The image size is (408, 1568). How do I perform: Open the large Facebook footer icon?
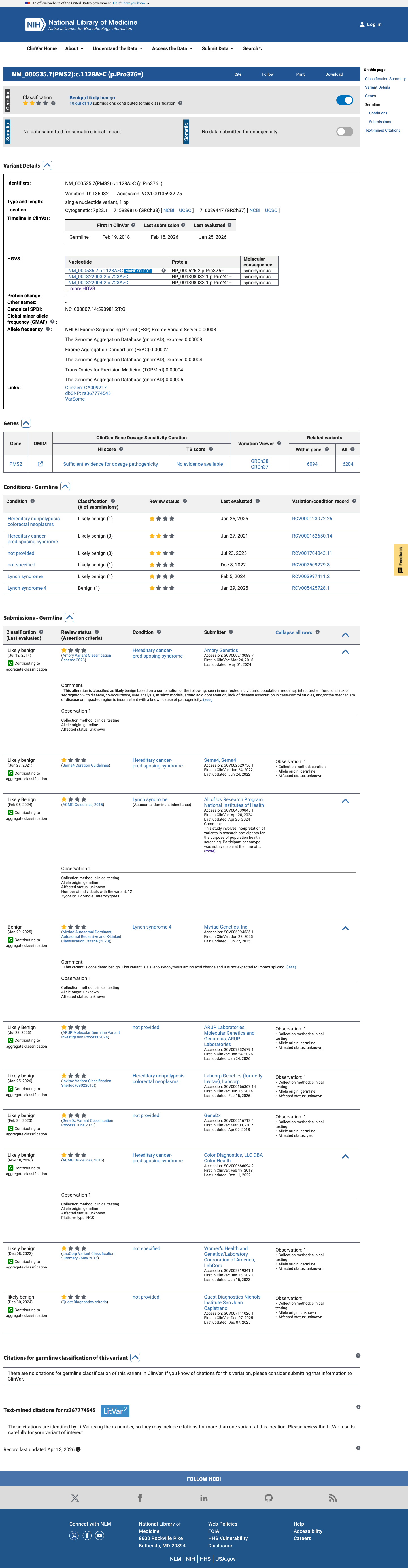[139, 1498]
